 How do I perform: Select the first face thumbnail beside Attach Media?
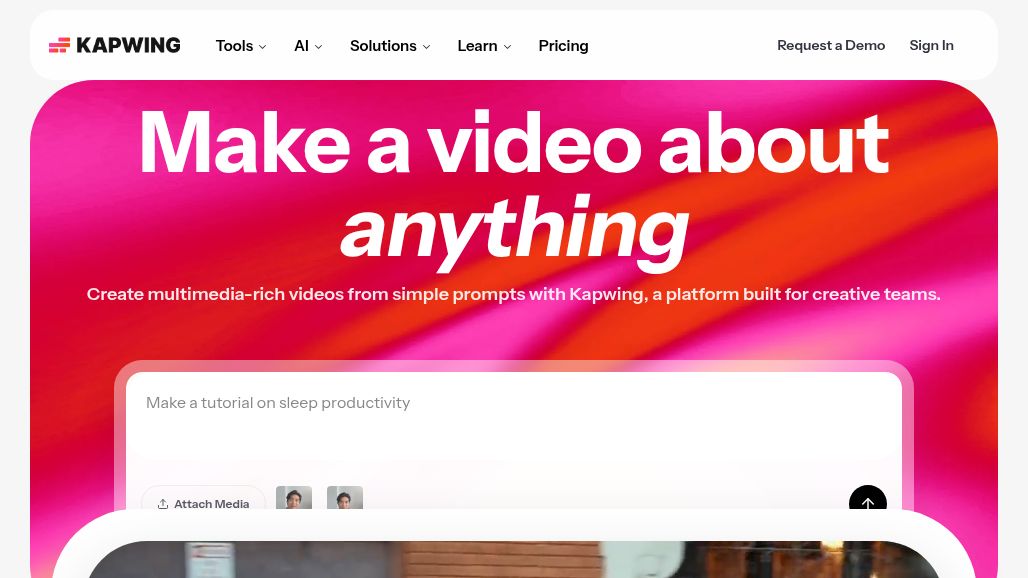(294, 498)
